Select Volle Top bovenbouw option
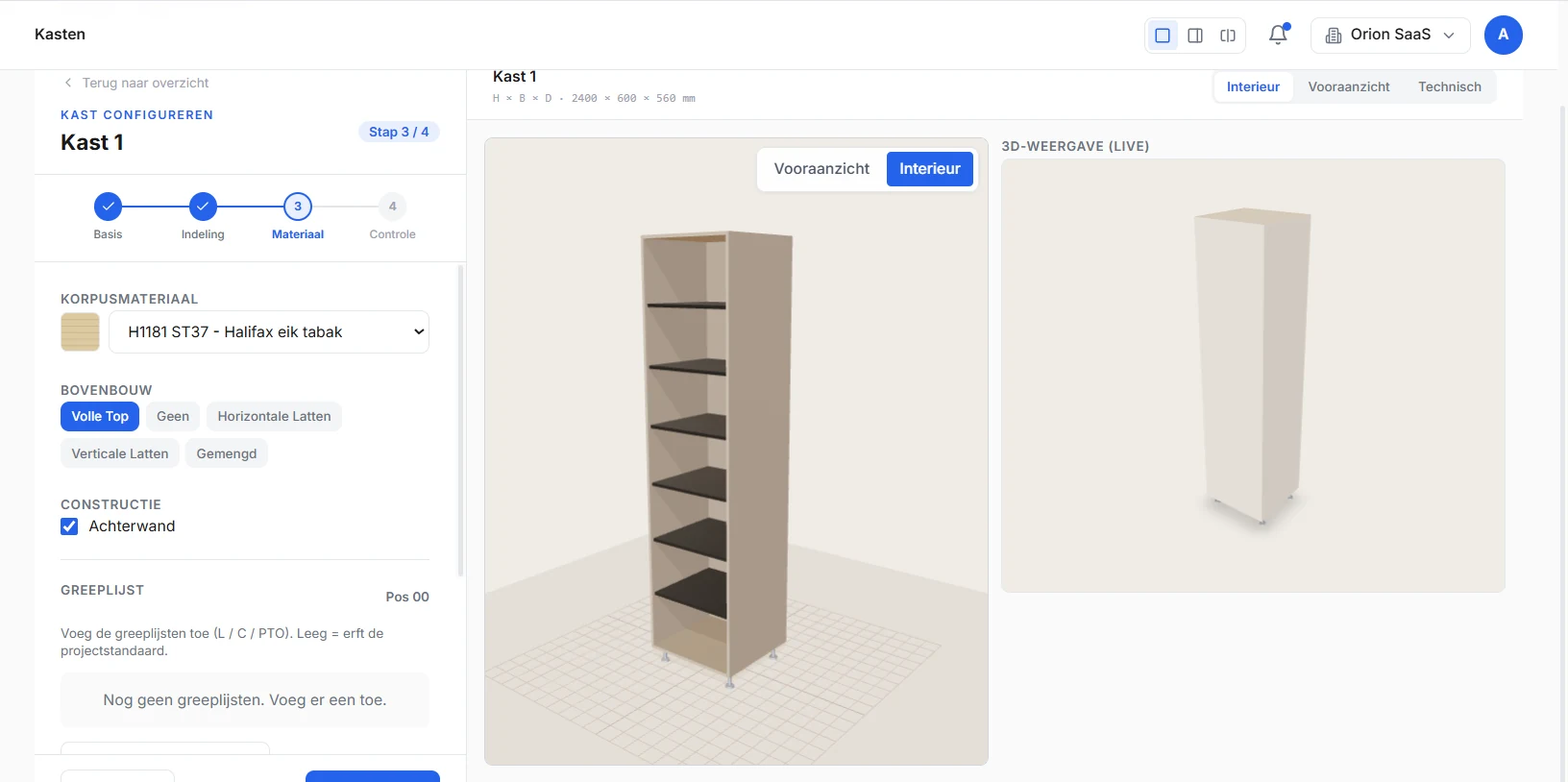This screenshot has height=782, width=1568. [100, 416]
